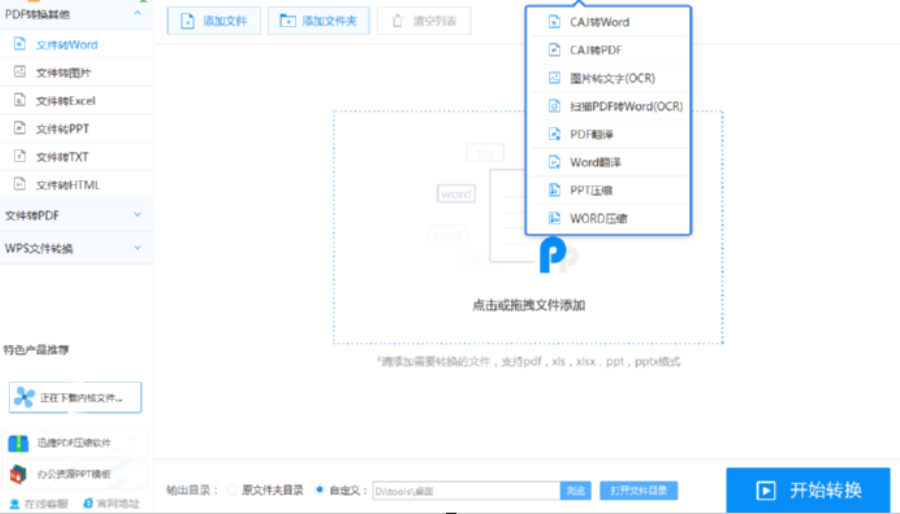Click the 正在下载内核文件 status box
Viewport: 900px width, 514px height.
click(x=75, y=397)
